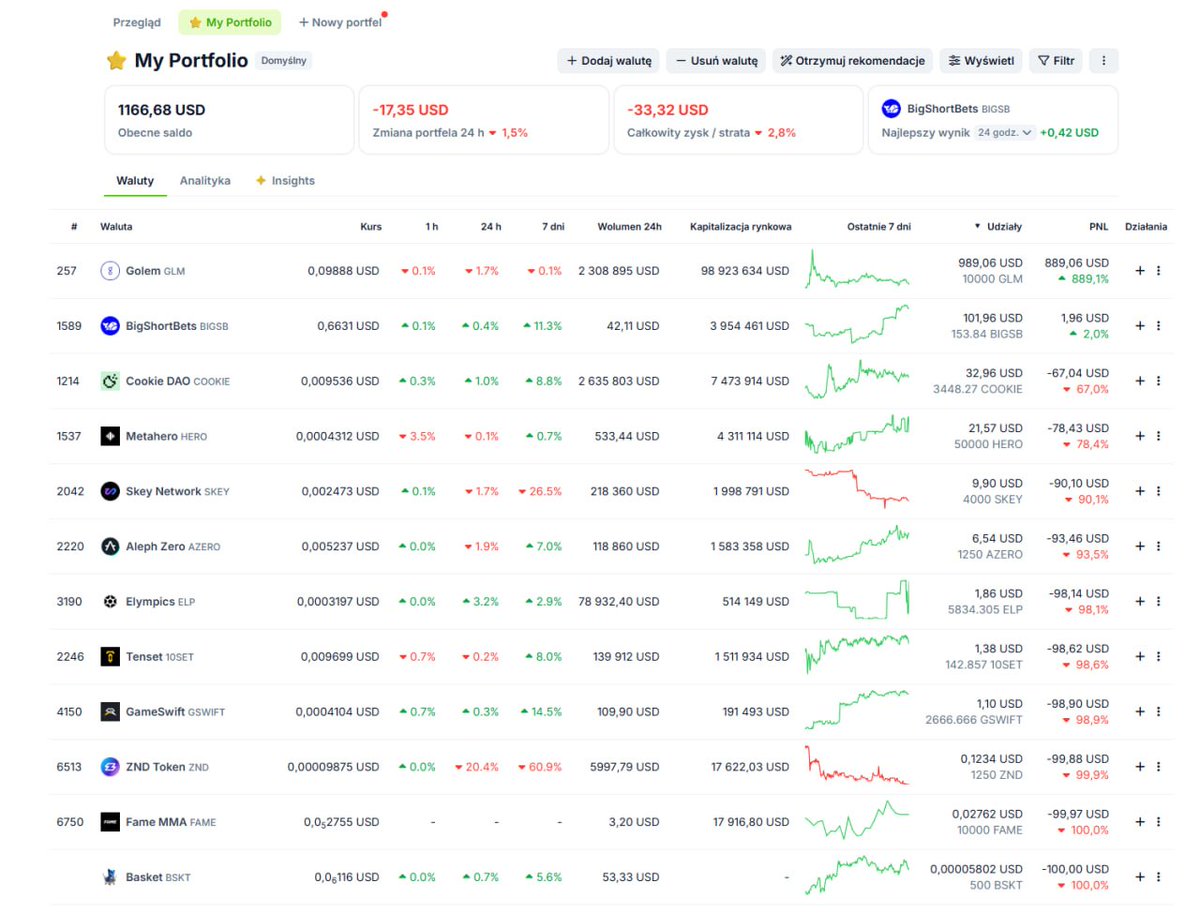Open the Golem GLM currency link

[155, 271]
